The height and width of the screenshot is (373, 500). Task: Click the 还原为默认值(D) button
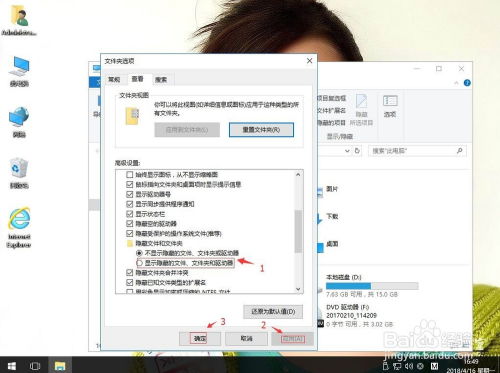point(273,312)
